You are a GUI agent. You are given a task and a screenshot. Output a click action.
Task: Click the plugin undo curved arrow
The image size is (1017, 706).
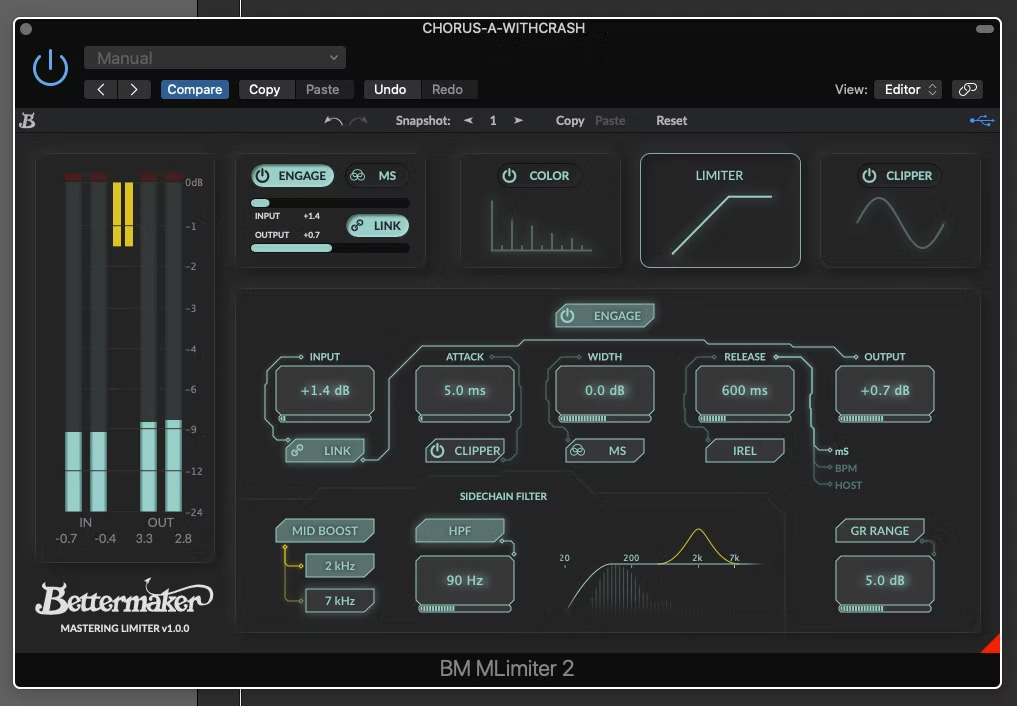click(333, 121)
